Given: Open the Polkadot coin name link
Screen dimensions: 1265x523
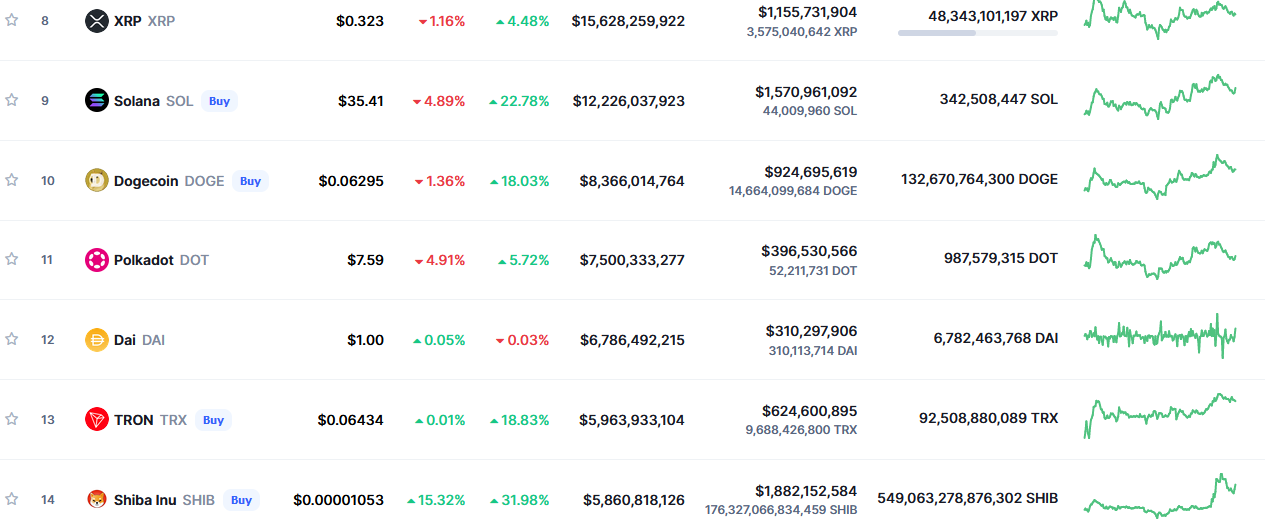Looking at the screenshot, I should coord(143,260).
